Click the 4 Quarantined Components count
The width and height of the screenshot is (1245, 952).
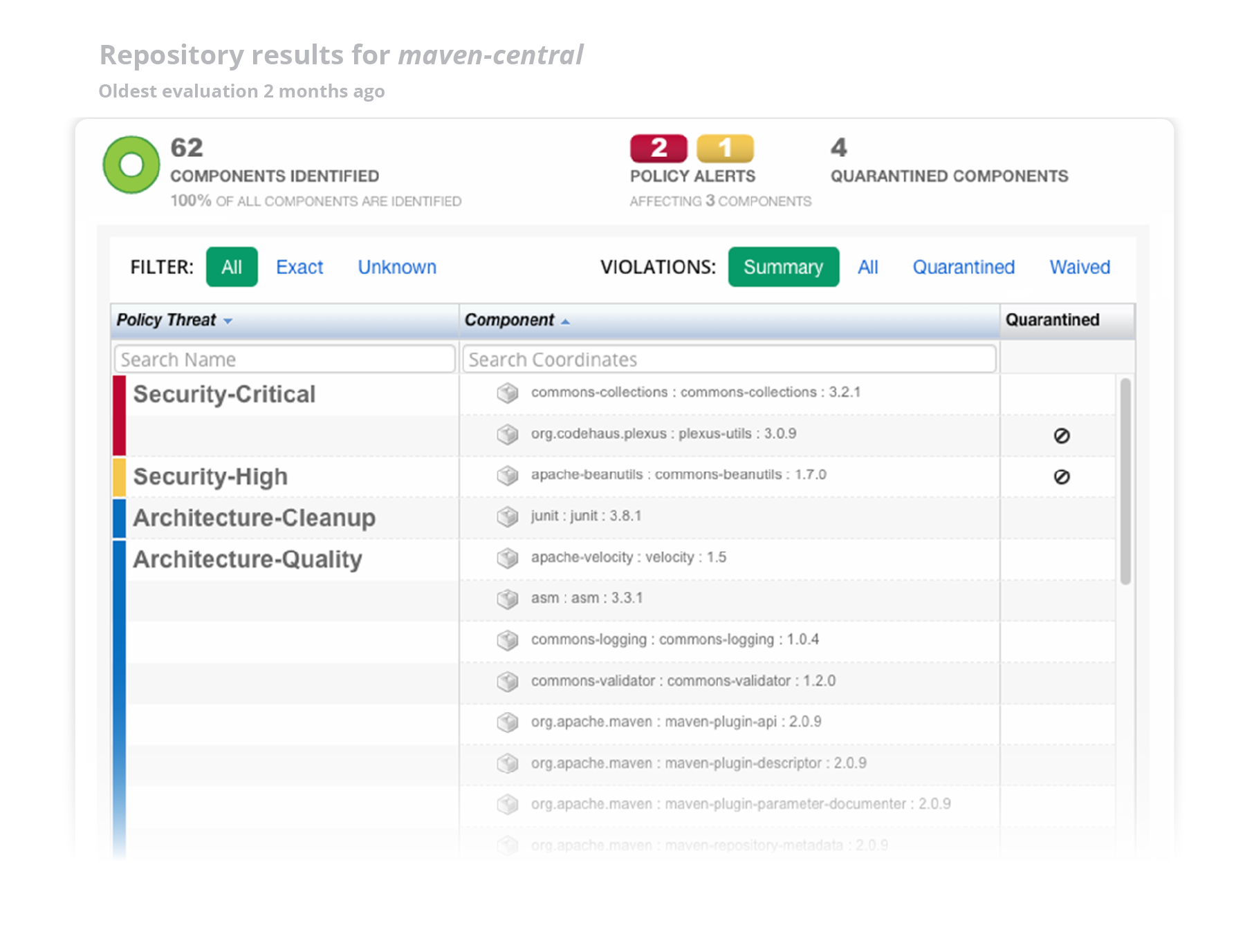coord(838,147)
